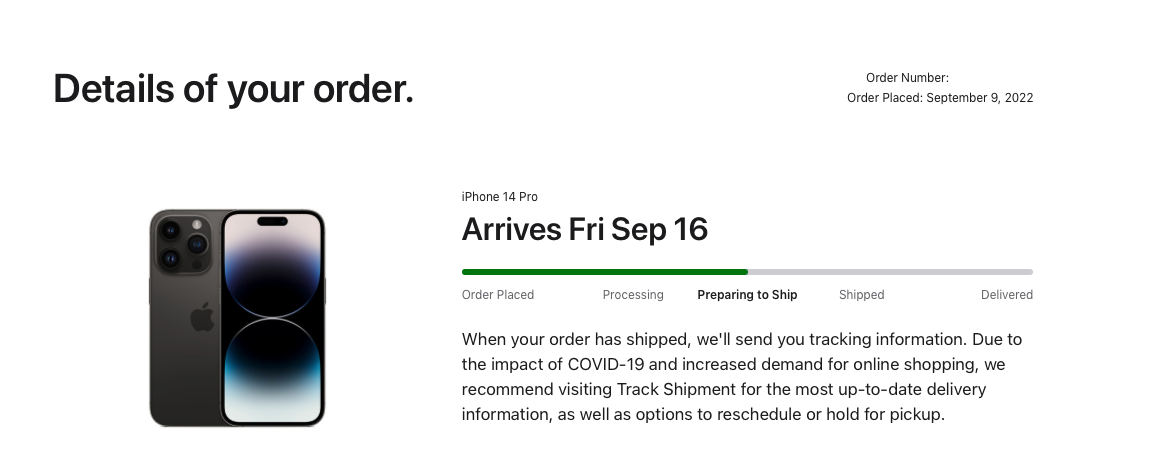Select the Order Placed progress step
Image resolution: width=1151 pixels, height=469 pixels.
click(x=498, y=295)
